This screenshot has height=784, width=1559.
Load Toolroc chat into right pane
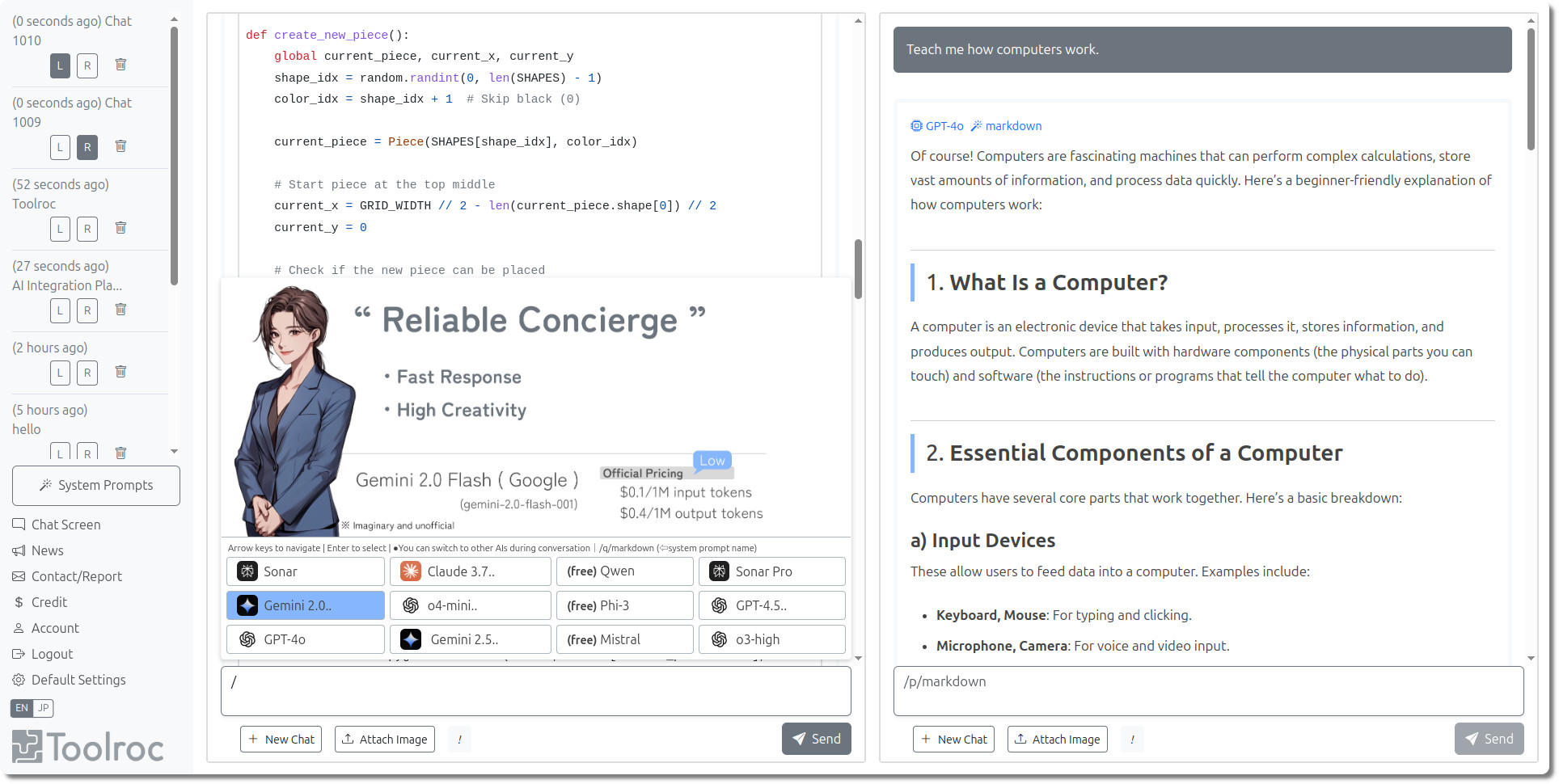pos(87,229)
